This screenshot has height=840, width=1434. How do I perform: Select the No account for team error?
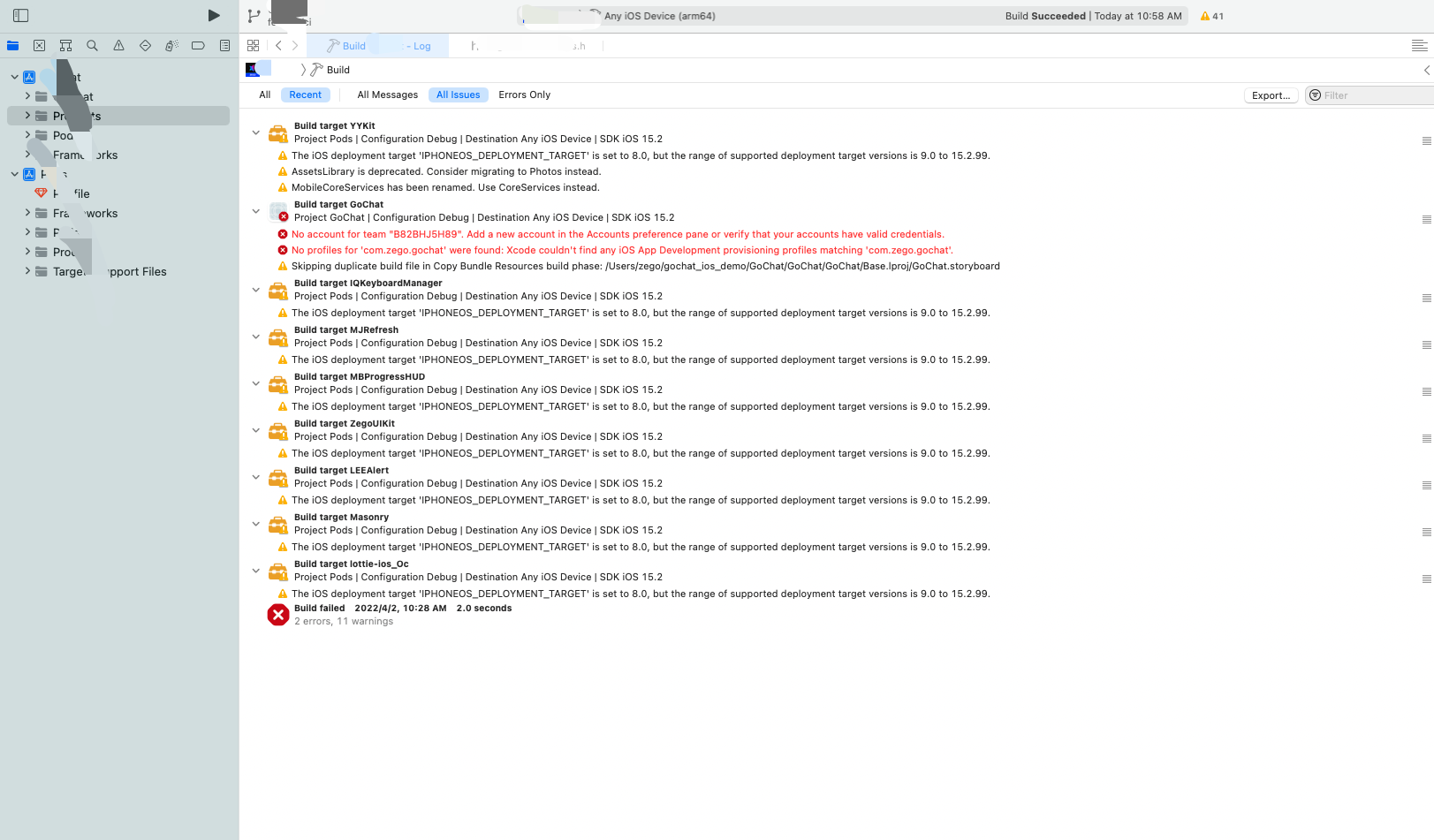[x=618, y=234]
